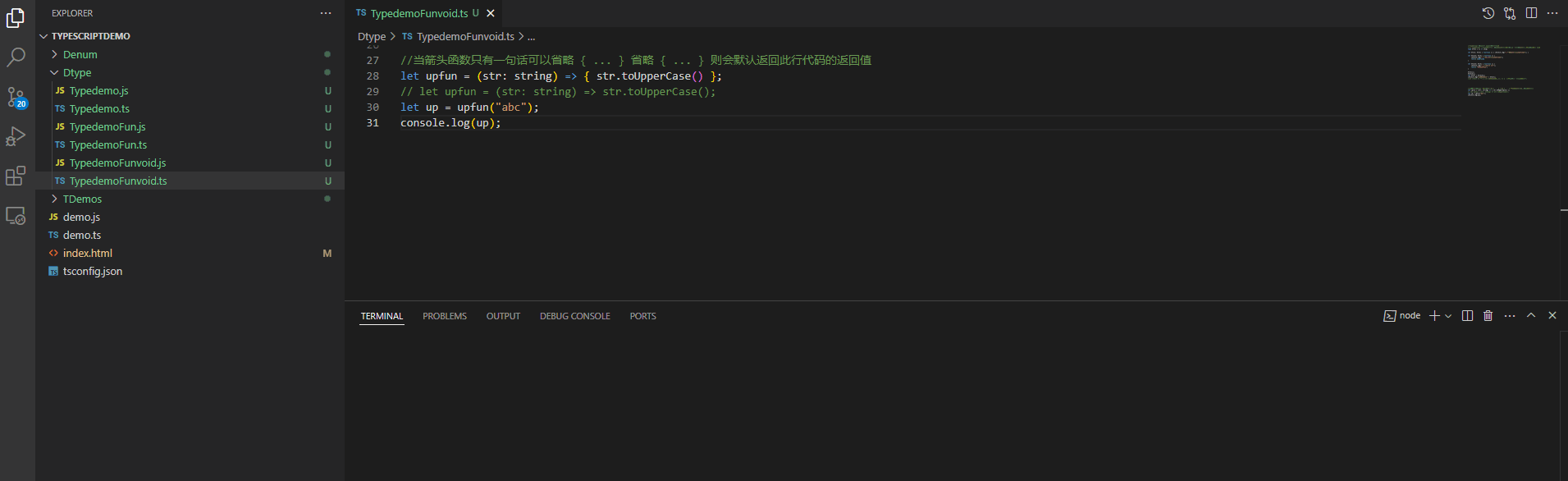Image resolution: width=1568 pixels, height=481 pixels.
Task: Open the Run and Debug view
Action: coord(16,136)
